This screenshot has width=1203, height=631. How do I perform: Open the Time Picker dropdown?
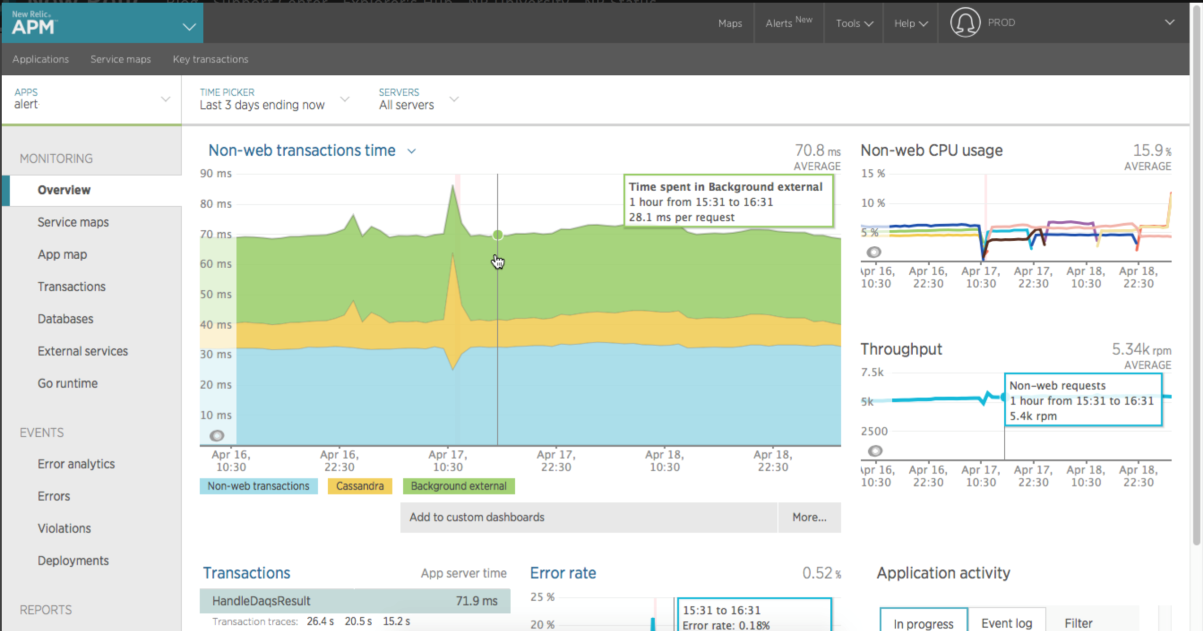274,98
